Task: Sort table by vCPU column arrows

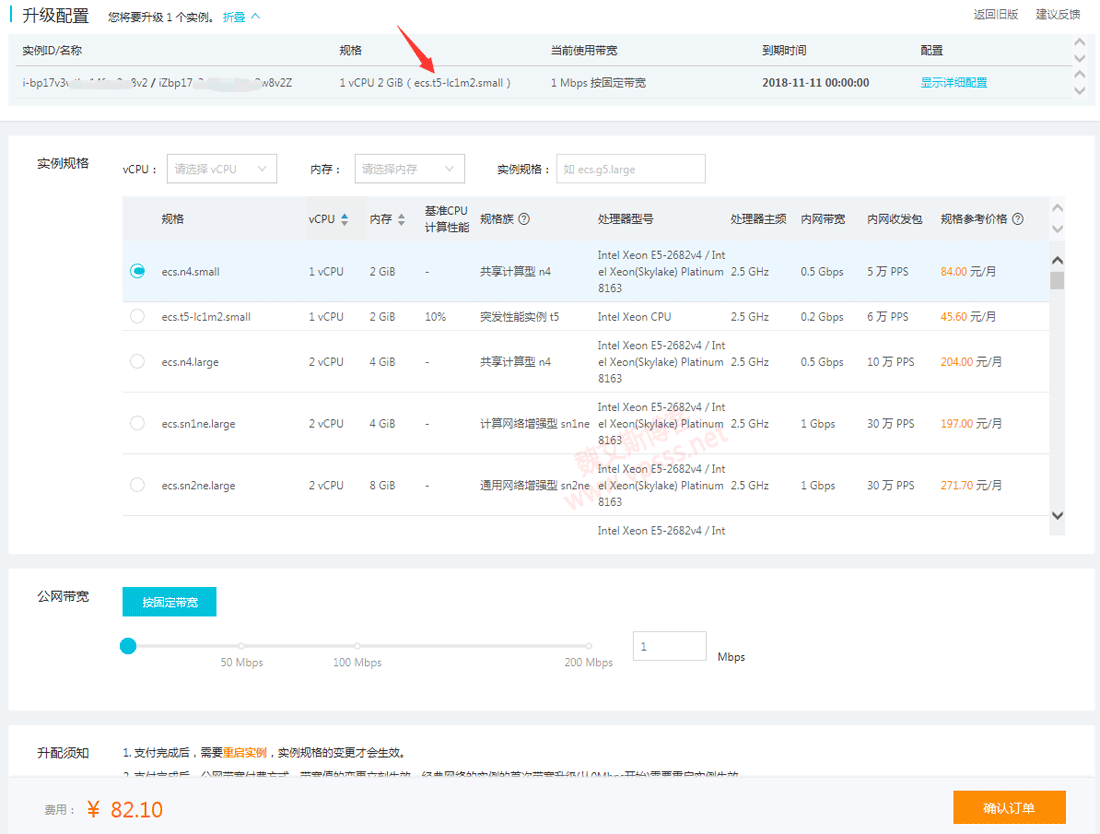Action: click(345, 219)
